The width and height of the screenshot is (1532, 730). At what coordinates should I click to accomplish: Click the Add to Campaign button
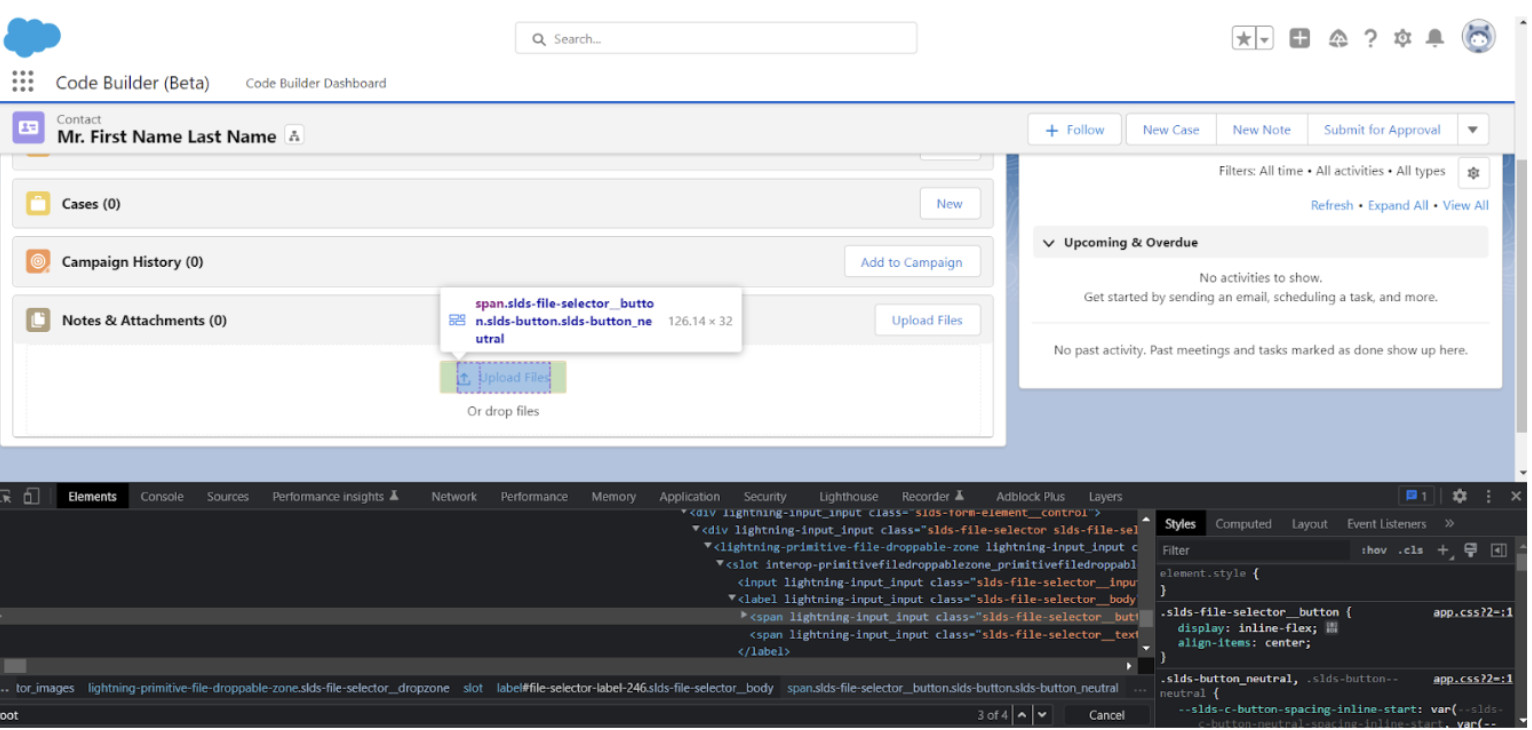coord(911,262)
